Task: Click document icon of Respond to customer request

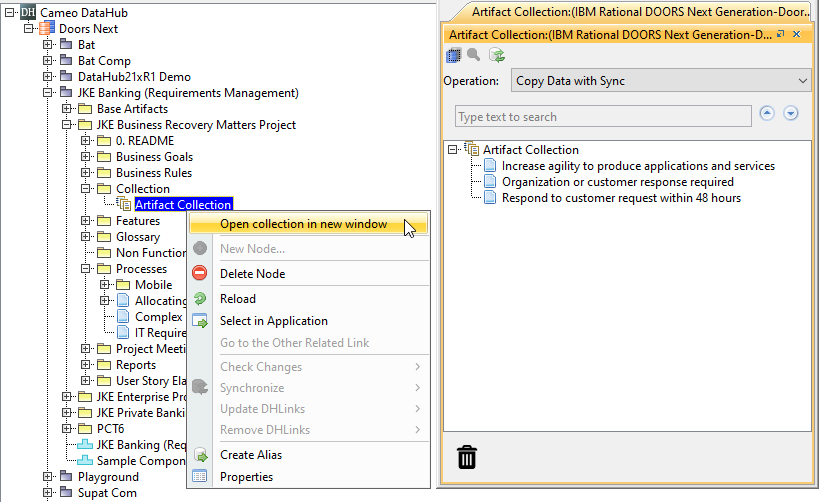Action: point(490,198)
